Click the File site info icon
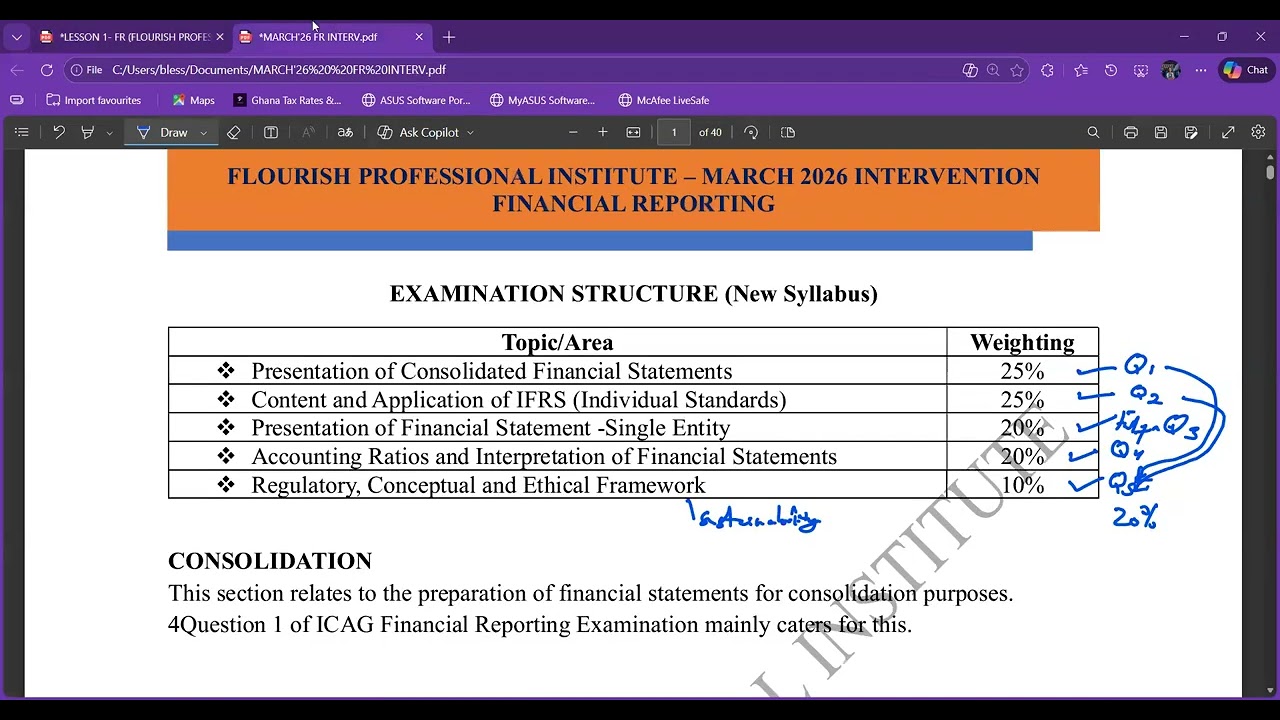Image resolution: width=1280 pixels, height=720 pixels. 86,70
